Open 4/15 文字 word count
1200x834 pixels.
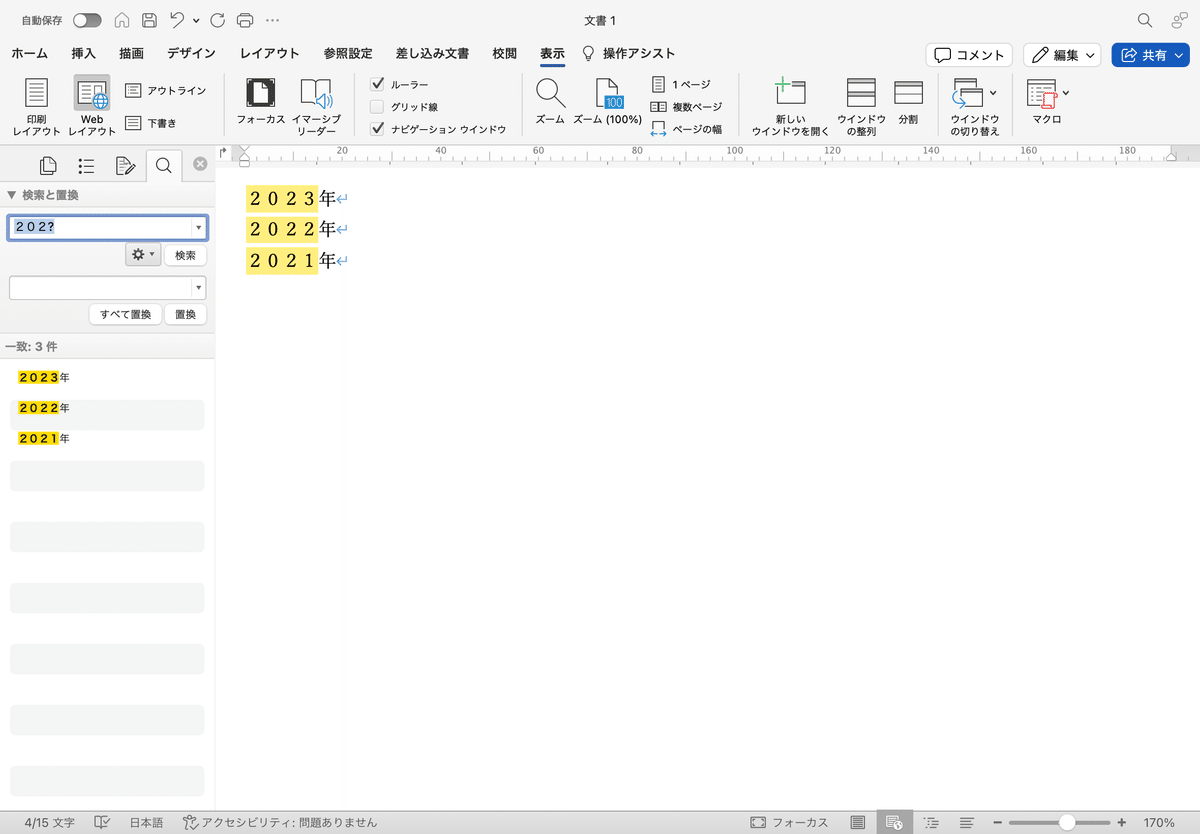[x=49, y=823]
